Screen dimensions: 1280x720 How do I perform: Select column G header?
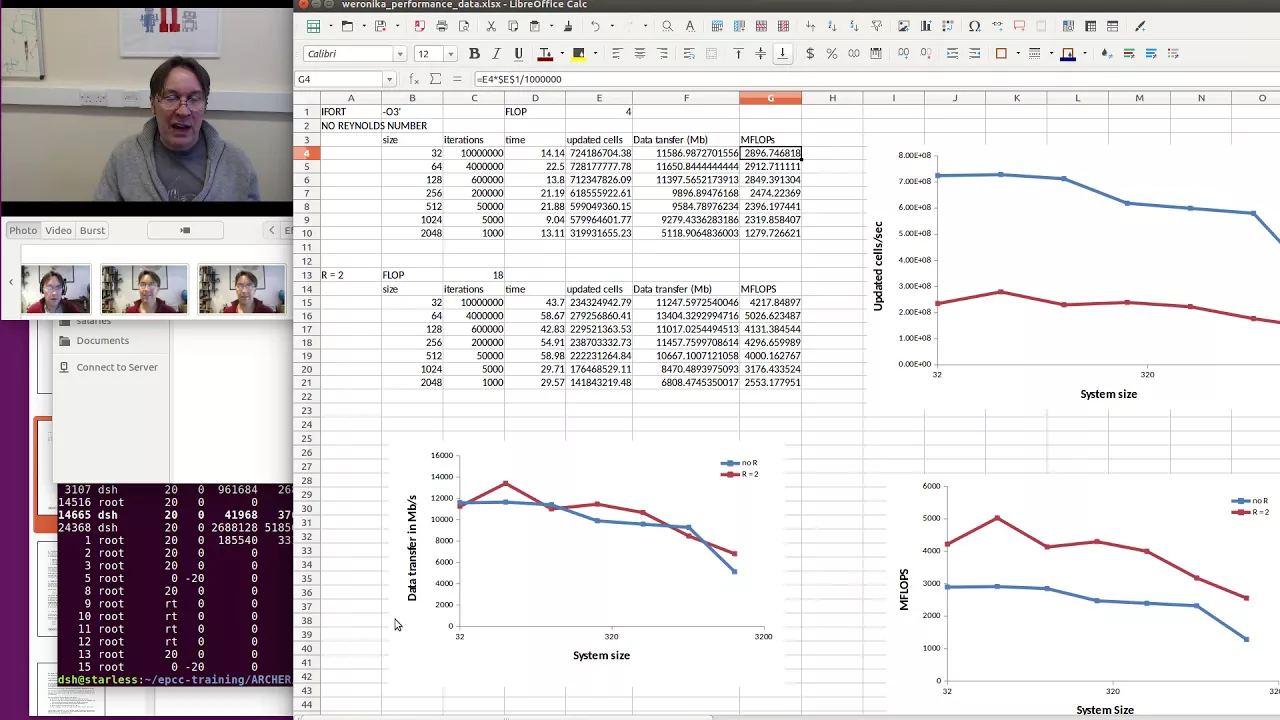[x=770, y=98]
